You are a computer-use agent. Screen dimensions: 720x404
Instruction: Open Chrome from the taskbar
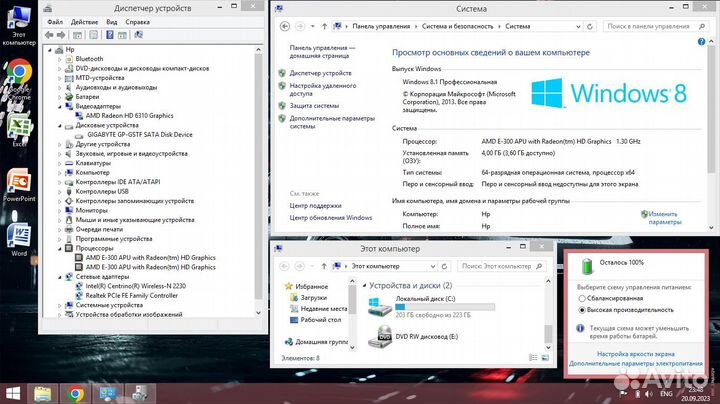pos(76,394)
